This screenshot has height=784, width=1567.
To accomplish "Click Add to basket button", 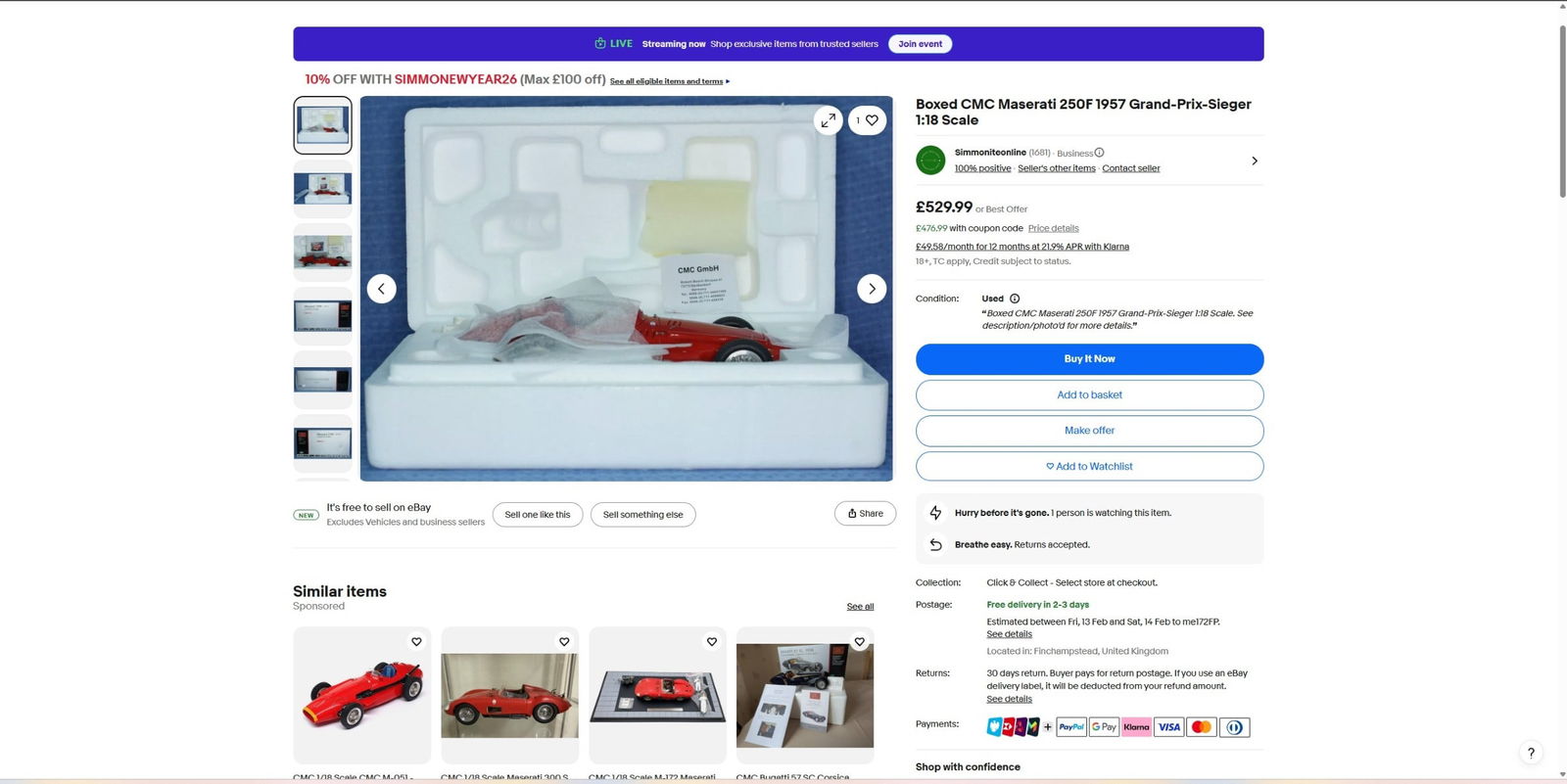I will [1089, 395].
